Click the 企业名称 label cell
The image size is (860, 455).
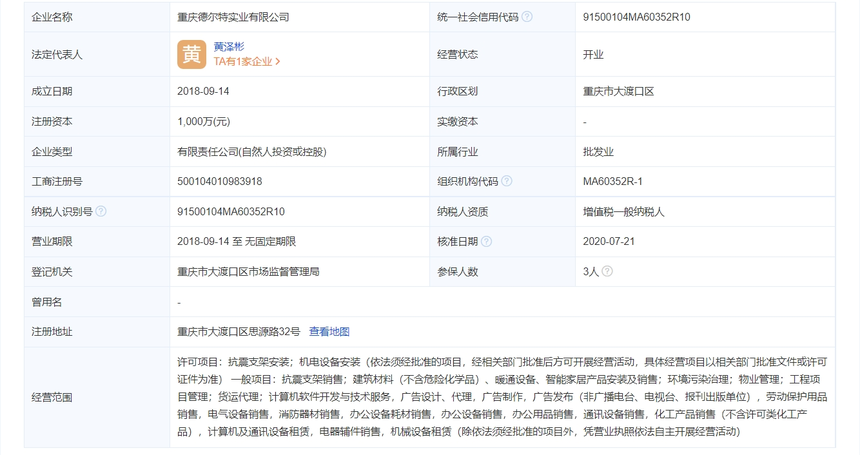(x=97, y=17)
